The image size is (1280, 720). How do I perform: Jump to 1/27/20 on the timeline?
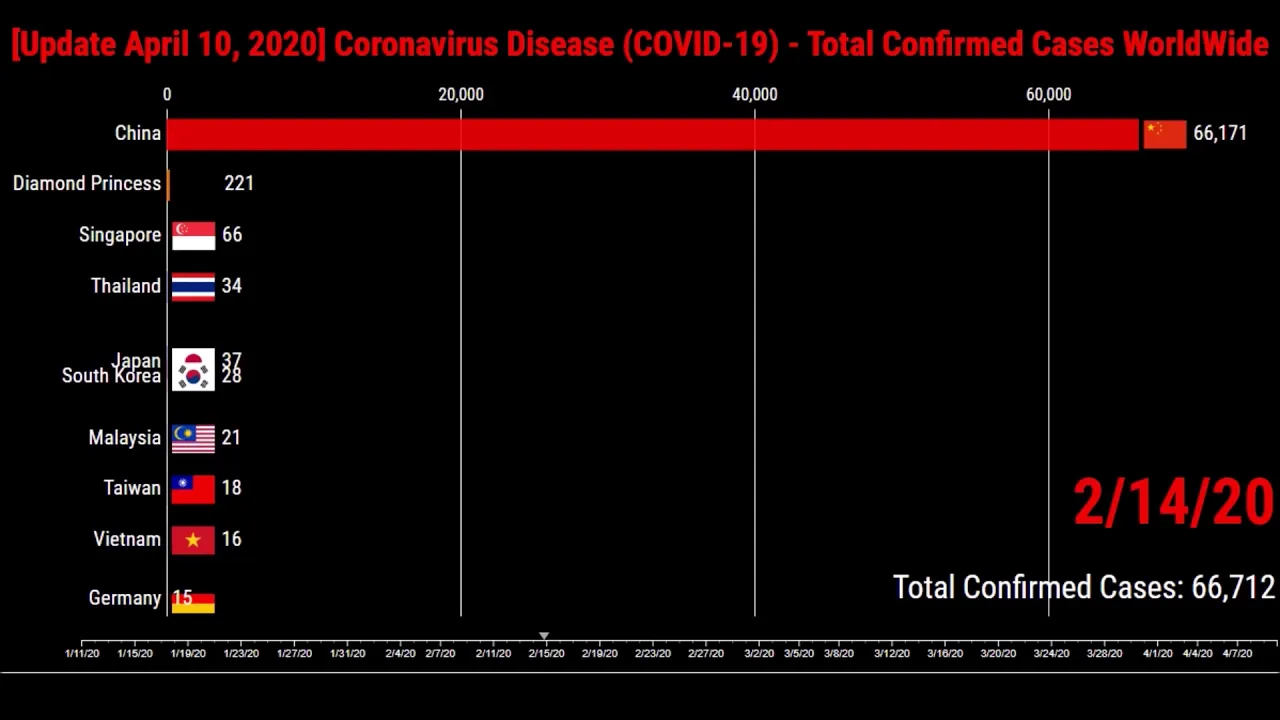(294, 653)
